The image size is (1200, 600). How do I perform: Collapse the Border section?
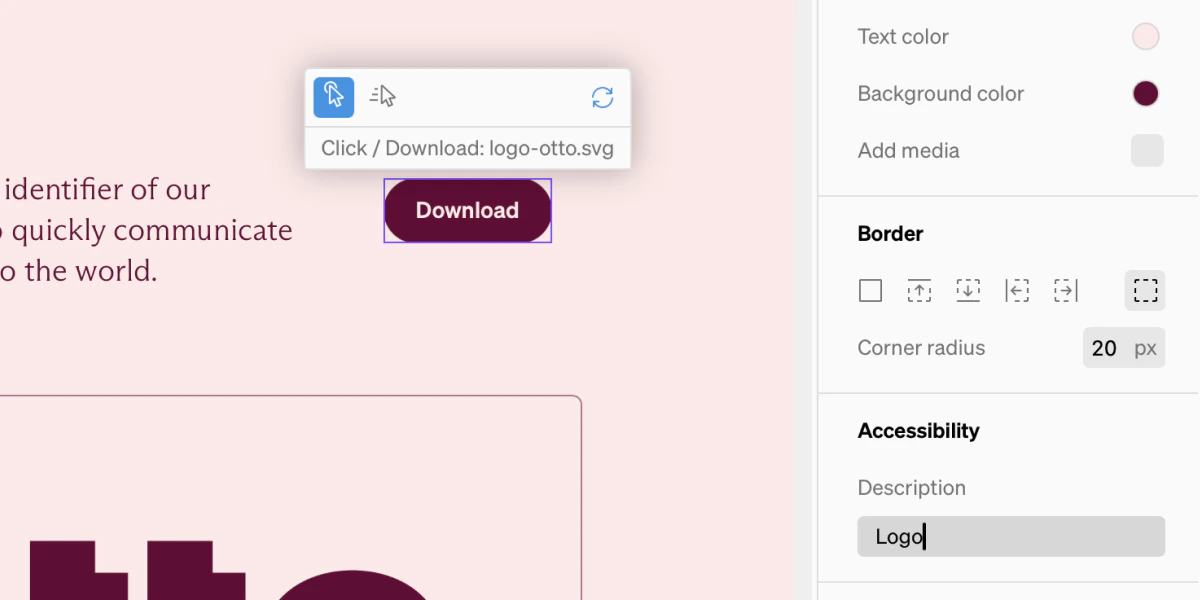coord(890,233)
